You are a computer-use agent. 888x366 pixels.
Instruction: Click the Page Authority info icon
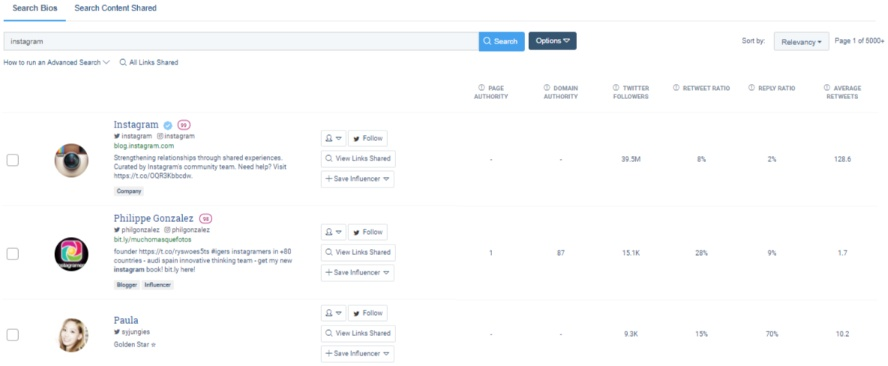[x=481, y=88]
